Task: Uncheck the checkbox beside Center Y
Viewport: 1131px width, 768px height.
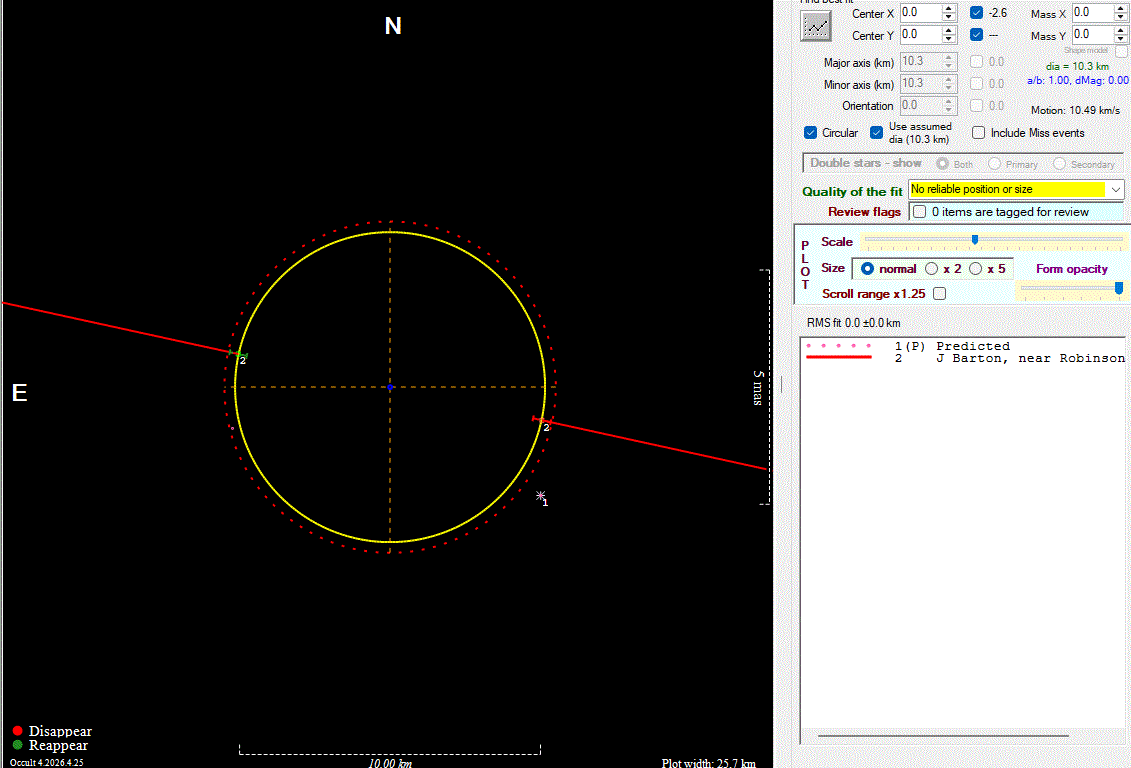Action: pos(977,35)
